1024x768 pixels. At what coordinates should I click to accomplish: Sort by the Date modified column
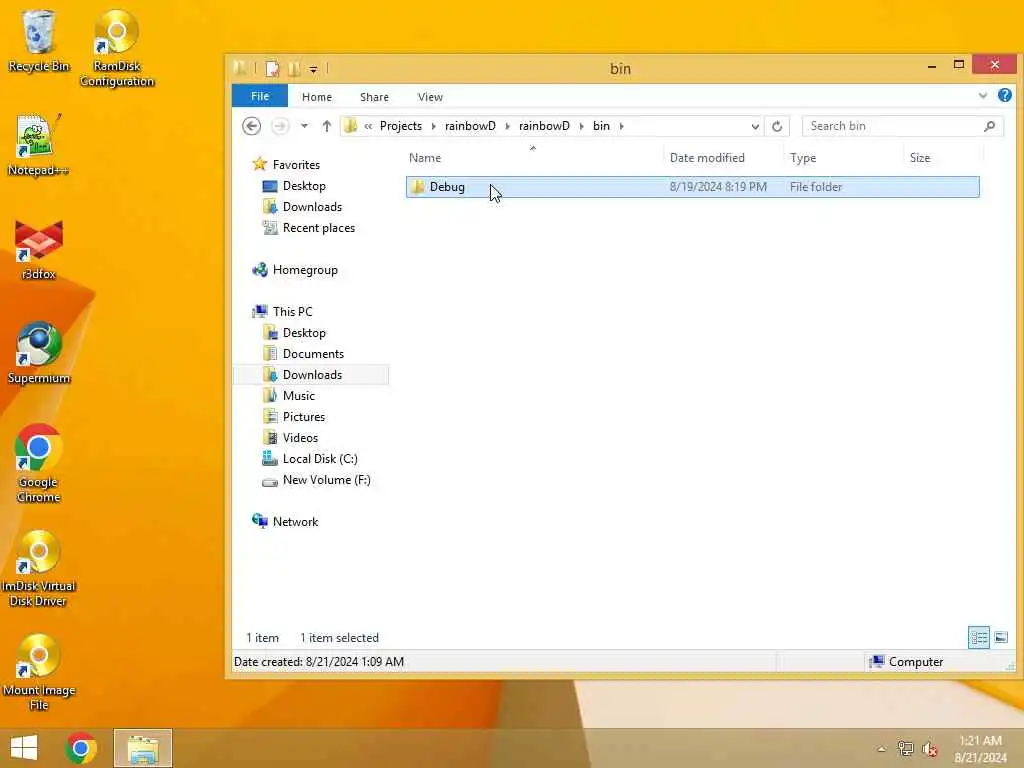[723, 157]
